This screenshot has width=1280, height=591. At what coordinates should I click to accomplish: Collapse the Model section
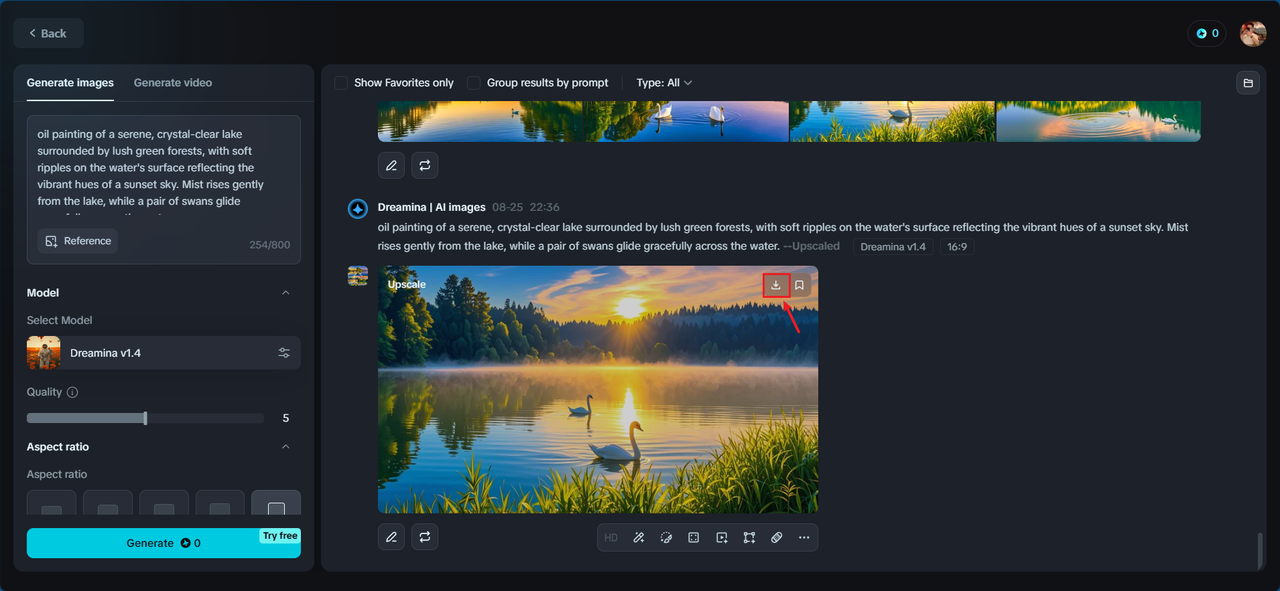coord(286,293)
